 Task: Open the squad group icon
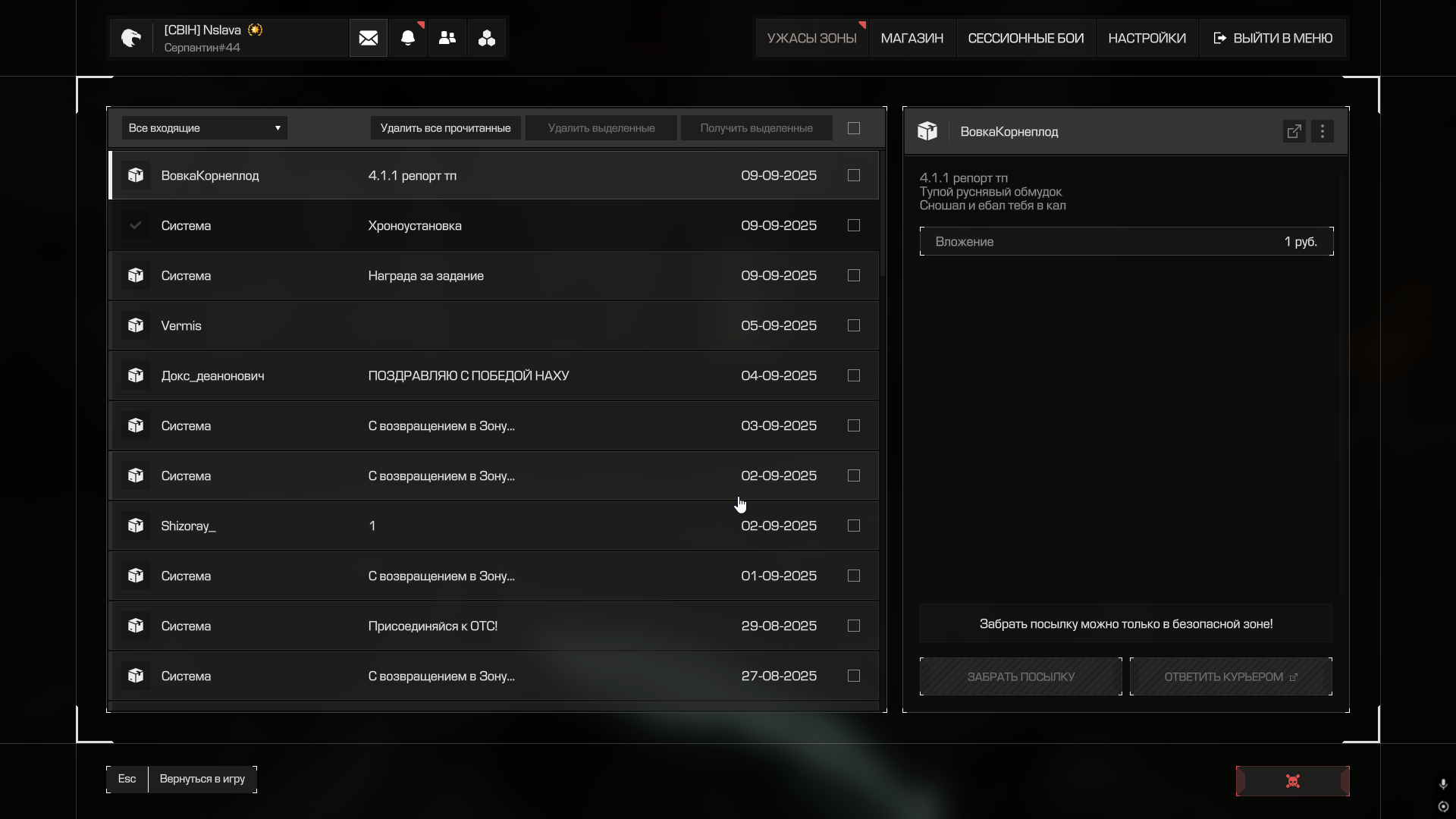(487, 38)
